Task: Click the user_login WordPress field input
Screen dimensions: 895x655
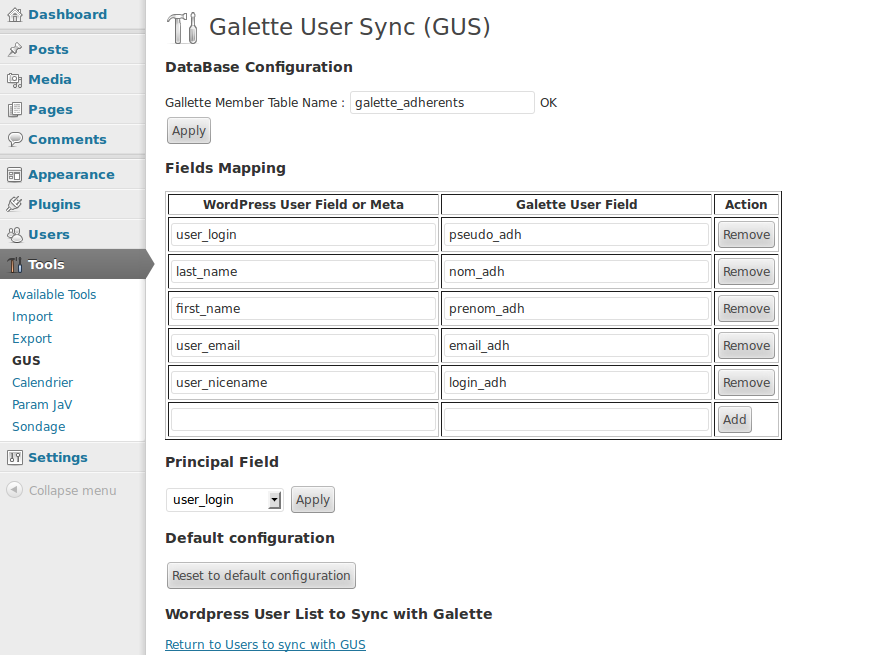Action: click(x=303, y=234)
